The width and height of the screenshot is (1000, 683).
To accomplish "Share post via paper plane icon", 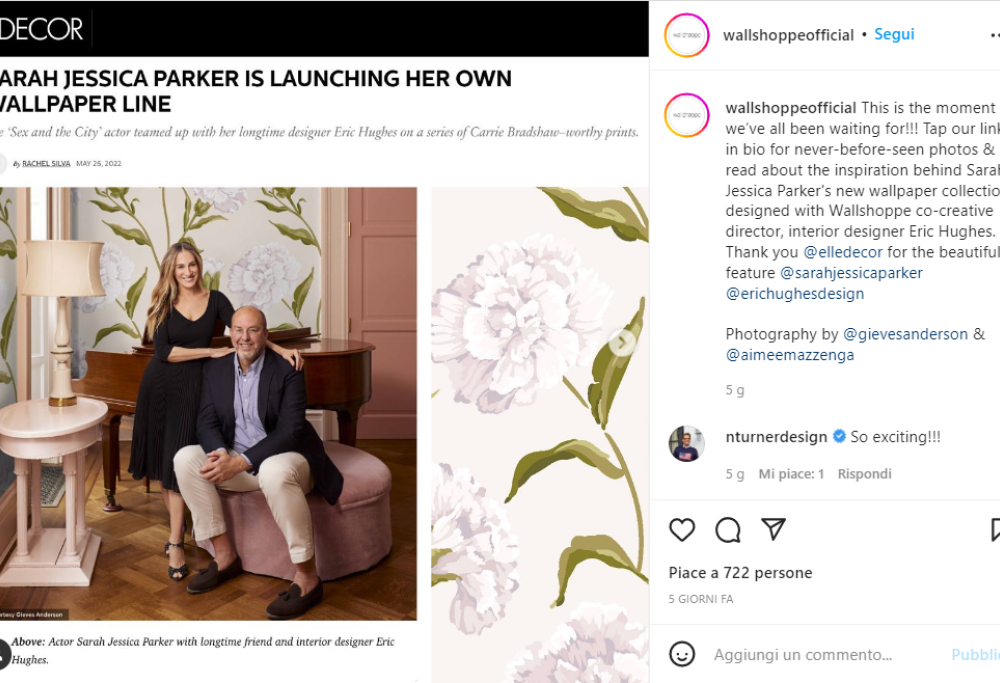I will (x=773, y=530).
